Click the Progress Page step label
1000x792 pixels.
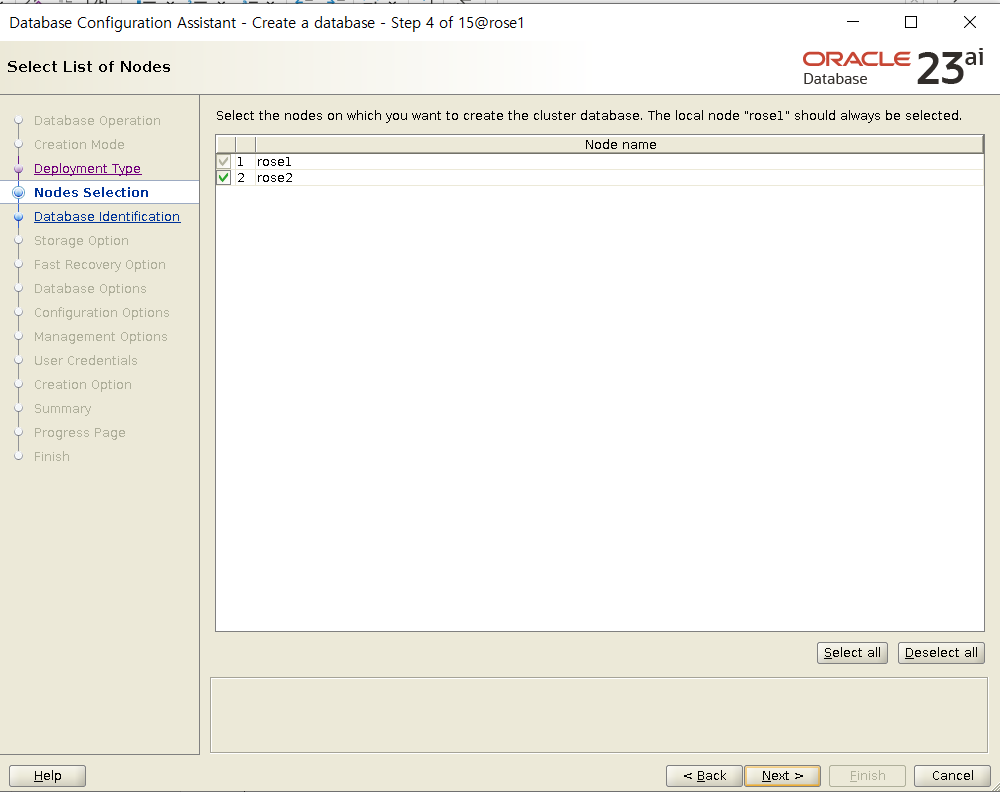point(80,433)
